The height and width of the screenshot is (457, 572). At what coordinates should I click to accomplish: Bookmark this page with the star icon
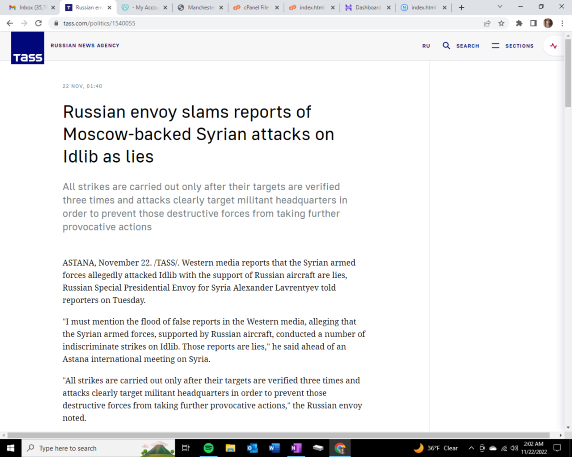501,23
